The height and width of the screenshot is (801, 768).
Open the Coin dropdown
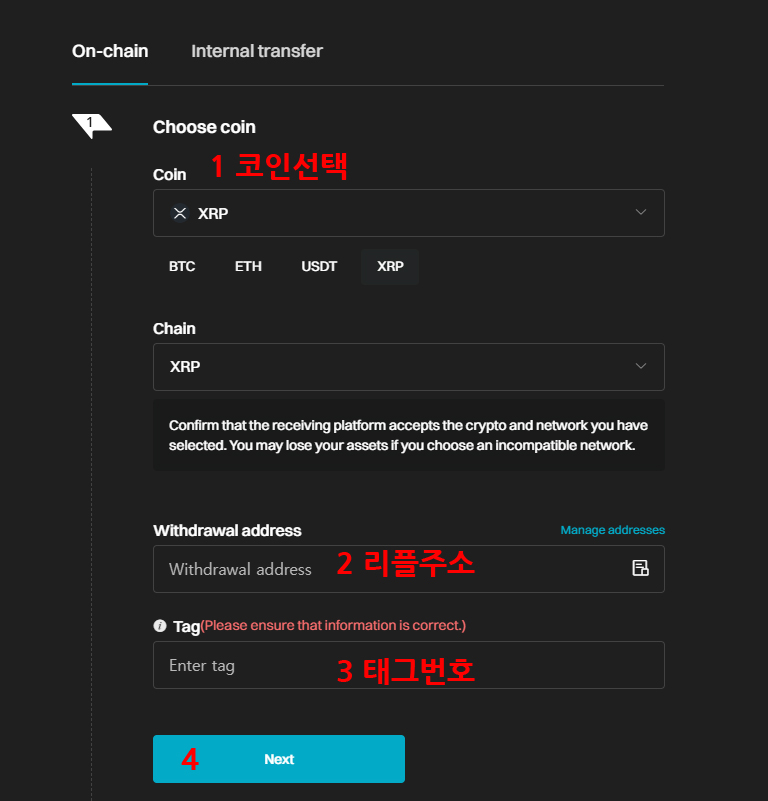click(x=408, y=213)
